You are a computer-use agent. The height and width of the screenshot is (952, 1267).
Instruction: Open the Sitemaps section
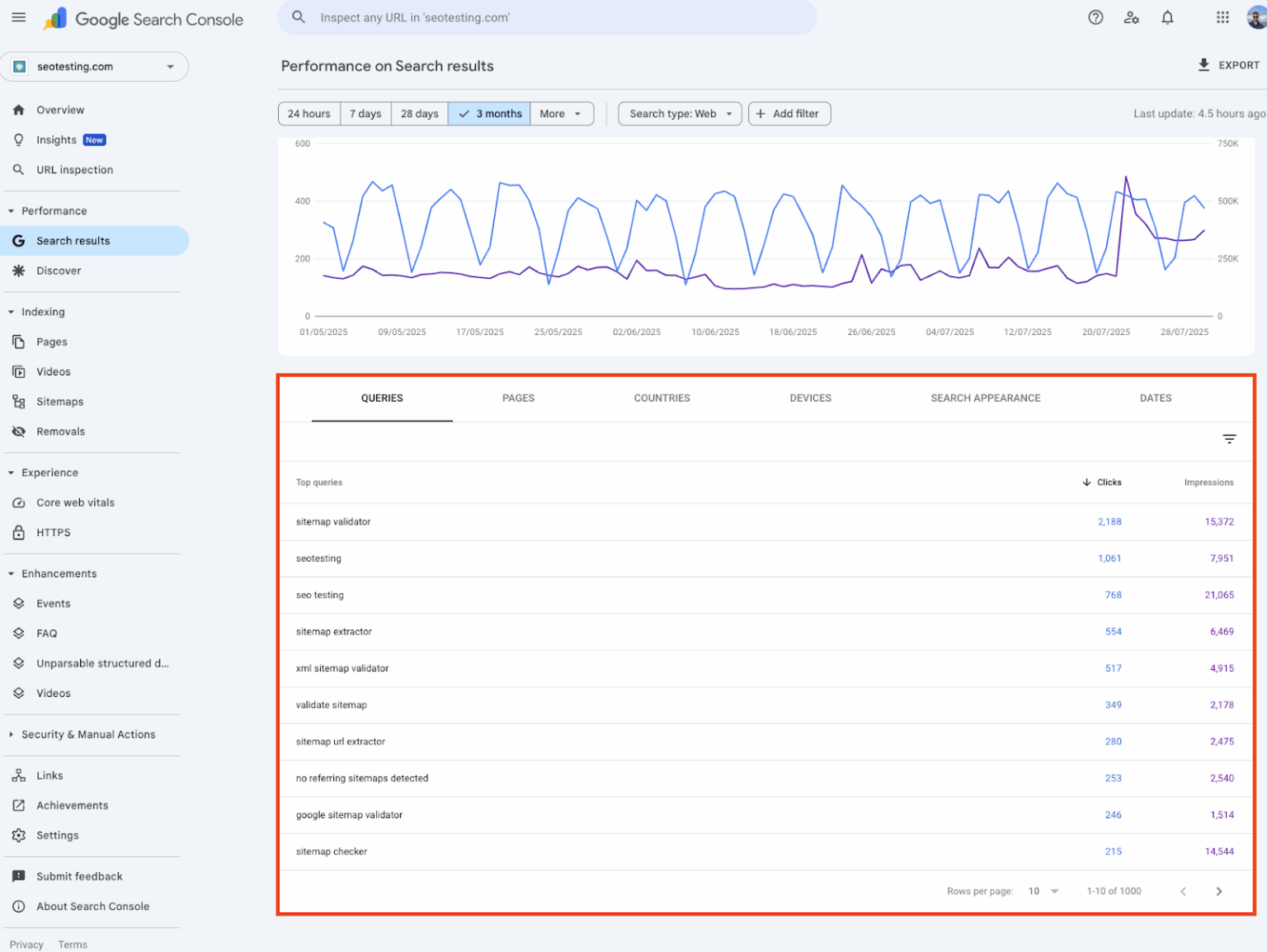pos(59,402)
